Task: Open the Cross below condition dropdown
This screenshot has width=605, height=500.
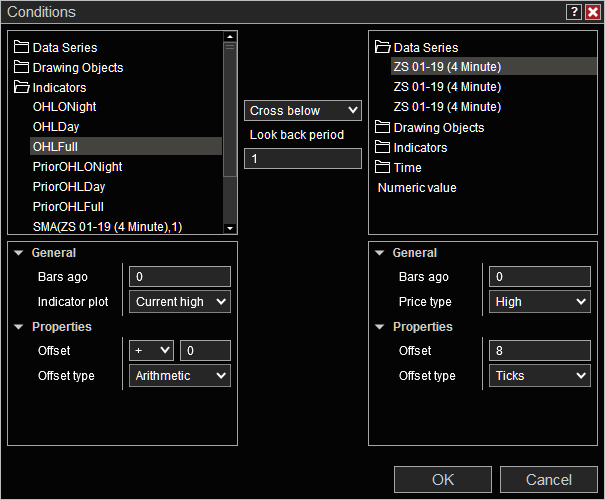Action: click(x=303, y=111)
